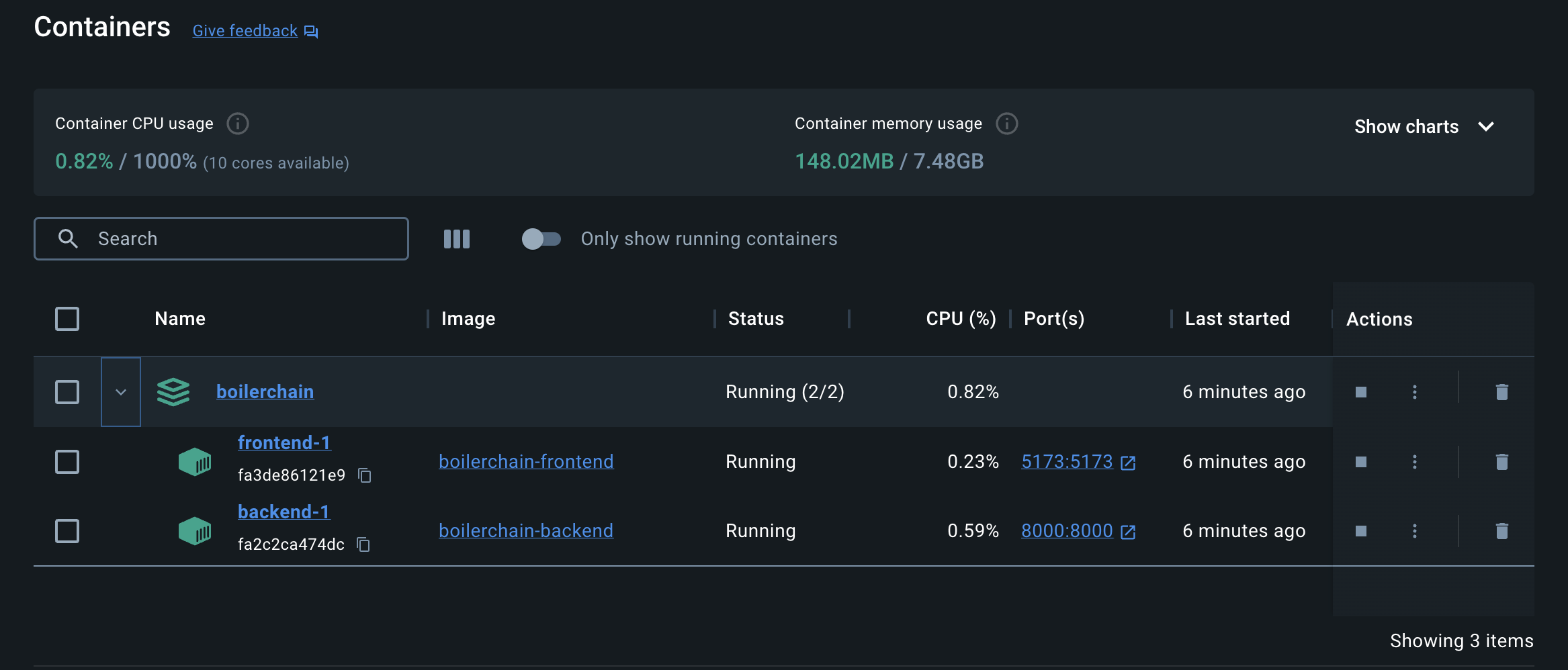Stop the frontend-1 container
This screenshot has height=670, width=1568.
tap(1361, 462)
